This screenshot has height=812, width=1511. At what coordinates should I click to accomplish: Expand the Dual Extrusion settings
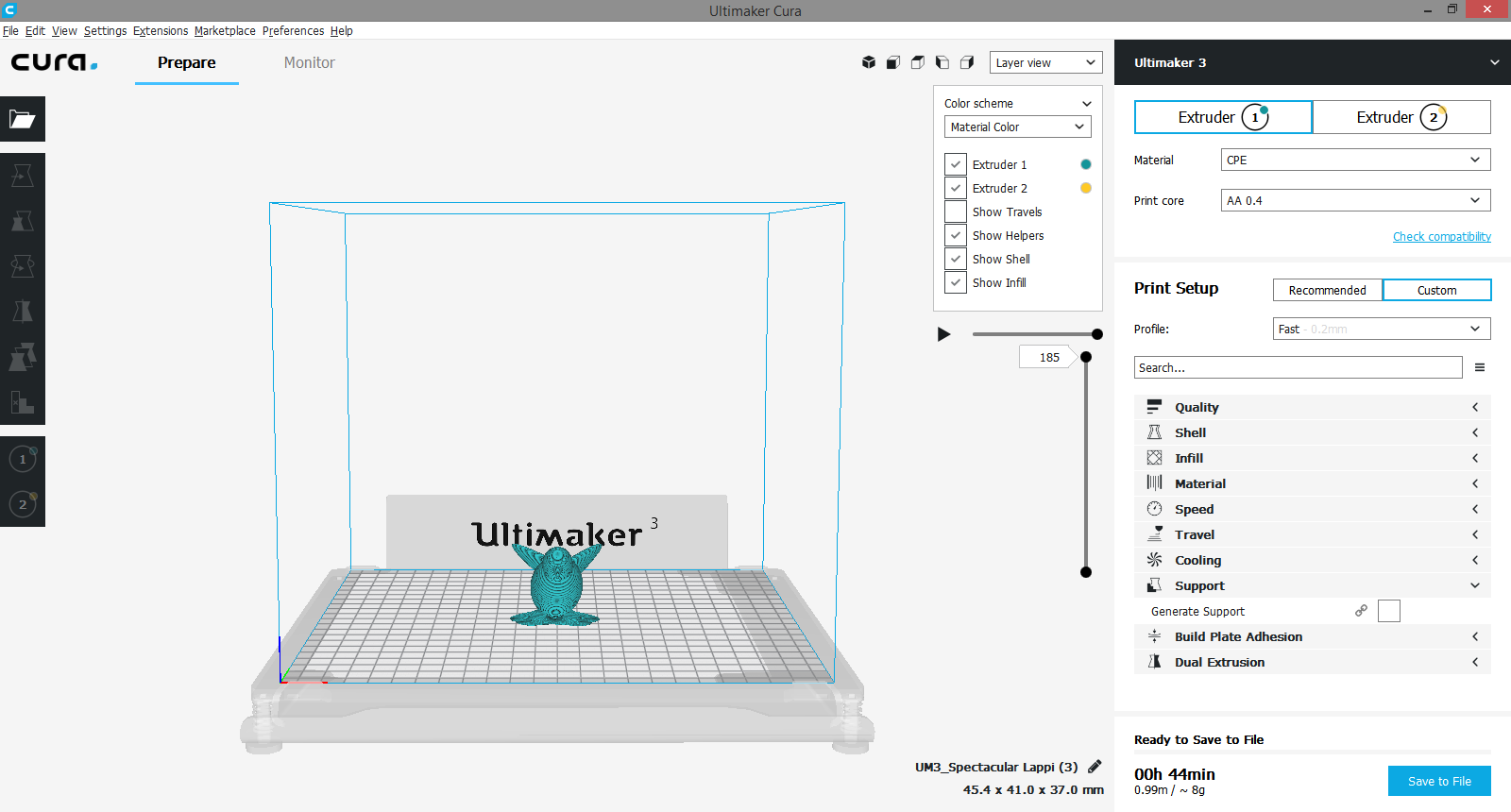(x=1313, y=662)
